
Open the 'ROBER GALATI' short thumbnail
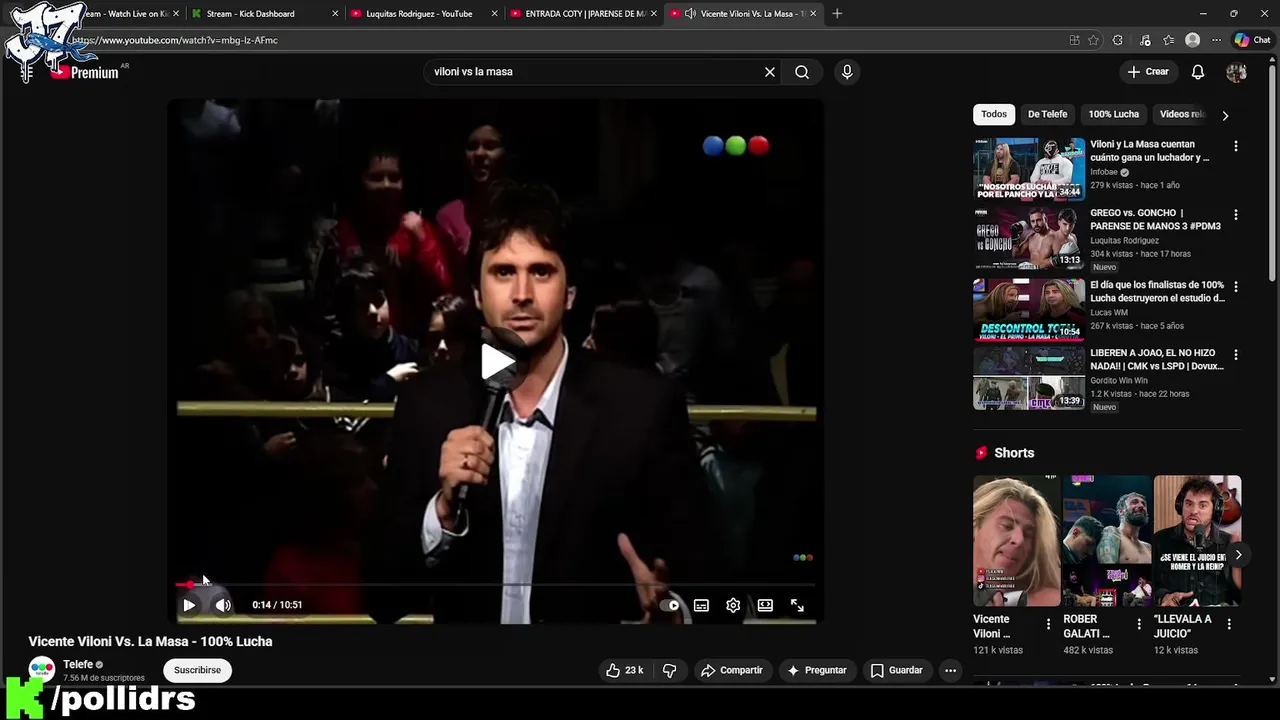[1107, 541]
